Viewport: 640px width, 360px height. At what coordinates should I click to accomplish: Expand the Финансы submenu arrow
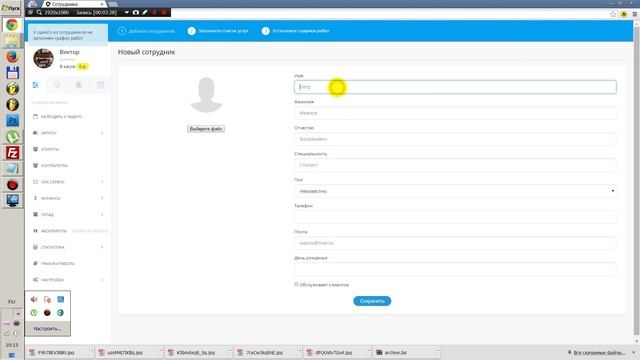[x=102, y=198]
